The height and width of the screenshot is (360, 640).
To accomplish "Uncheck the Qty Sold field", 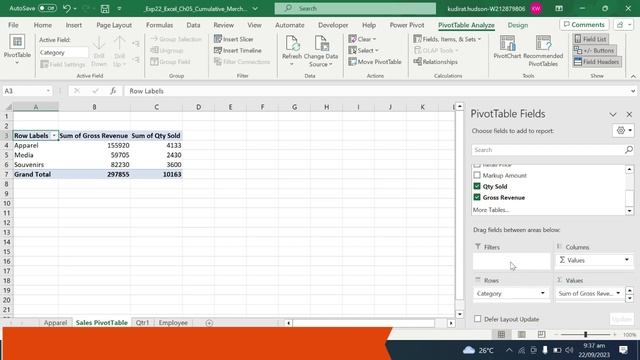I will click(x=477, y=186).
